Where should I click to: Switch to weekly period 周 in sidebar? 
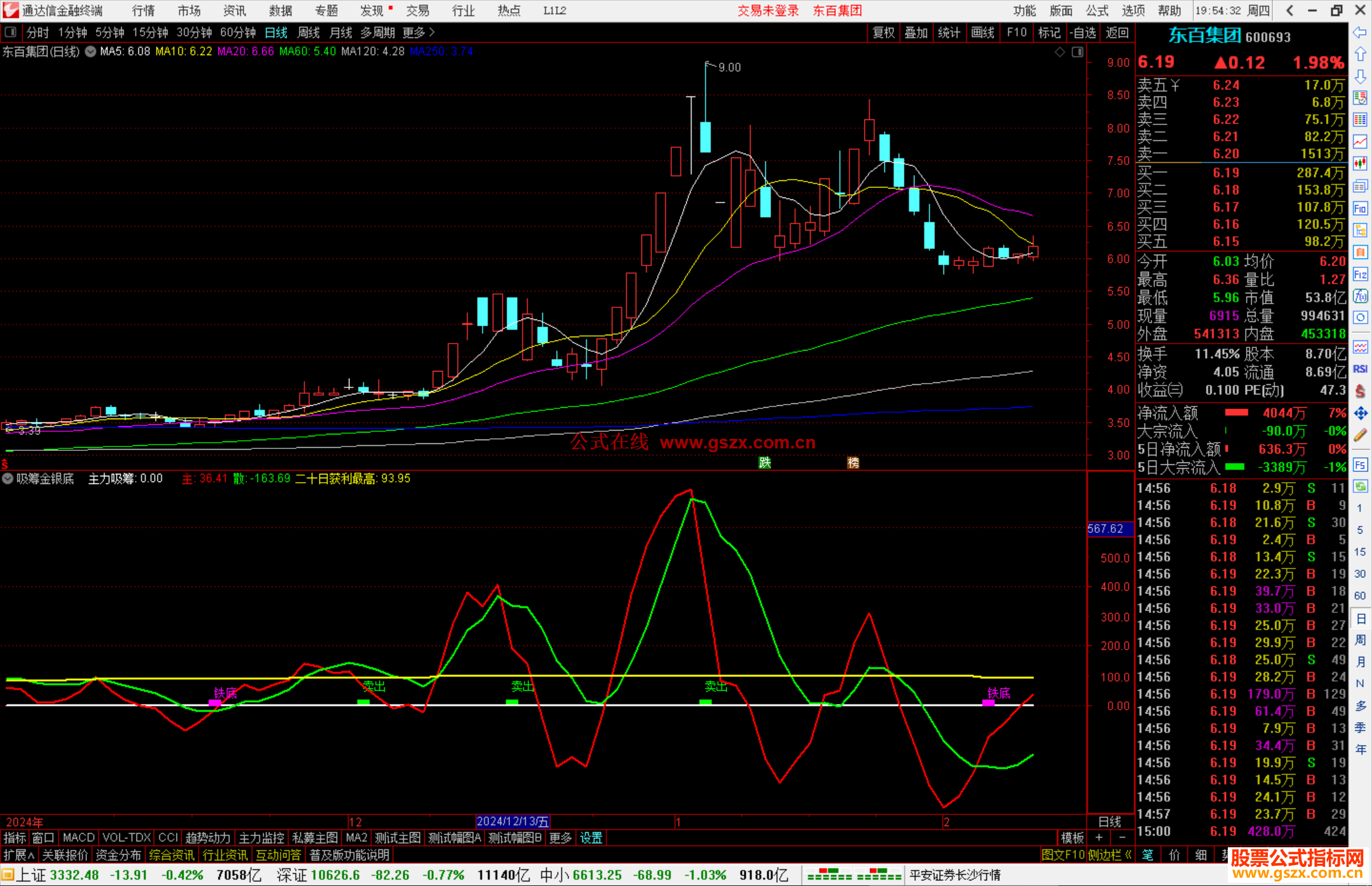pos(1360,640)
